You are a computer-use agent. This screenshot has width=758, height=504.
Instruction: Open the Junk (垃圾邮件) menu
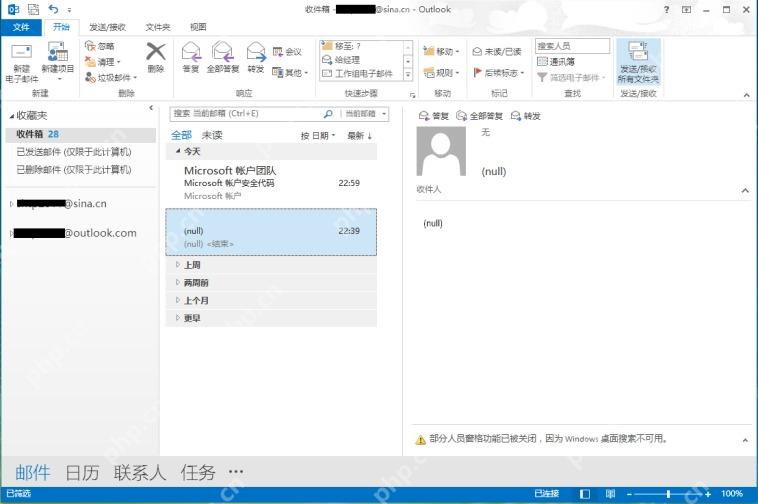coord(111,77)
